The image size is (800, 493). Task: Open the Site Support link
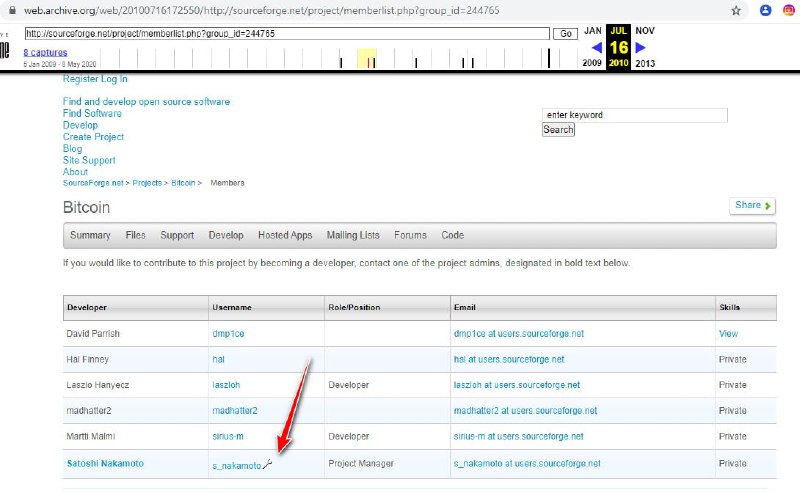tap(89, 160)
